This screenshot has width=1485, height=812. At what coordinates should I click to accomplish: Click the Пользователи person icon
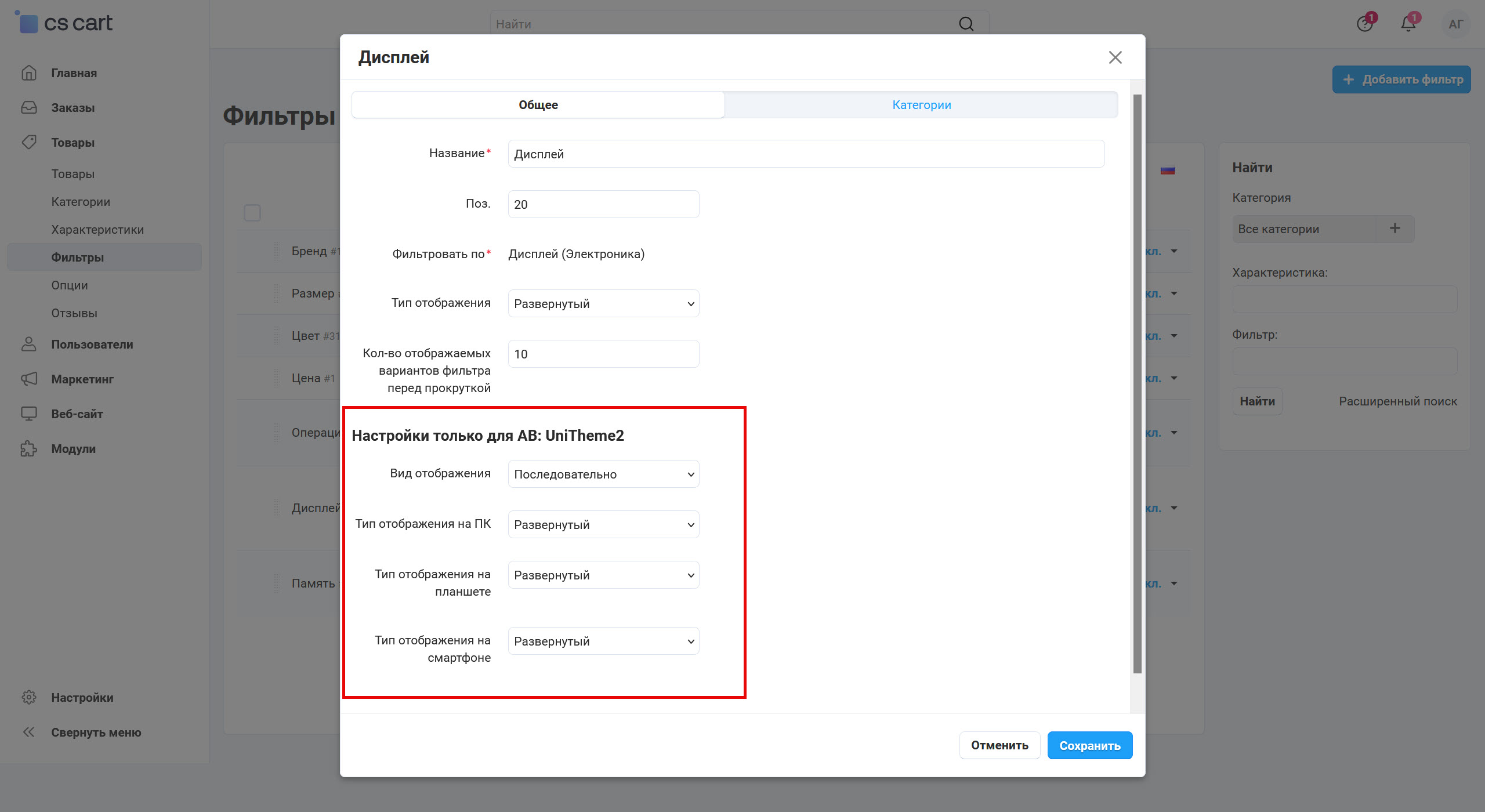click(29, 344)
